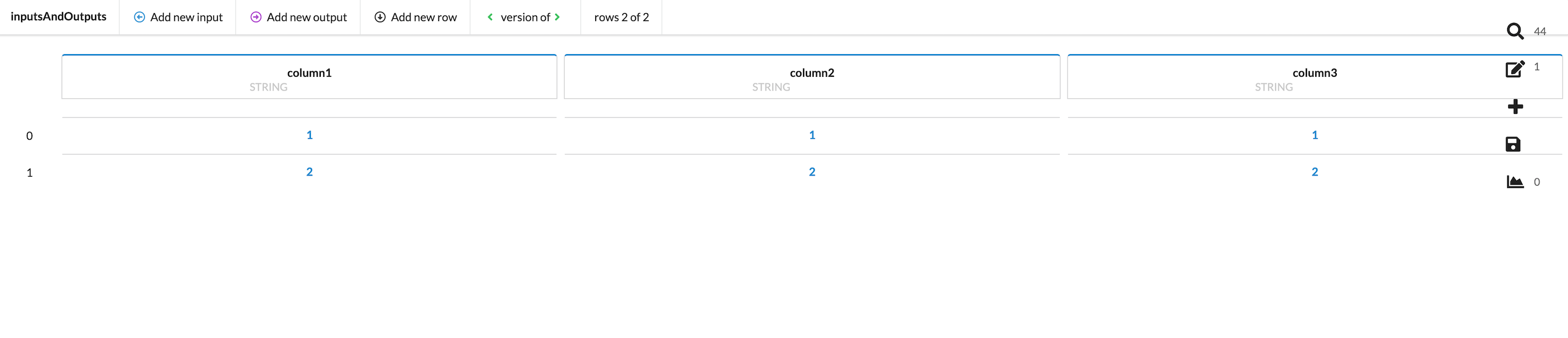Click the blue circled arrow Add new input icon
This screenshot has width=1568, height=338.
pyautogui.click(x=140, y=17)
